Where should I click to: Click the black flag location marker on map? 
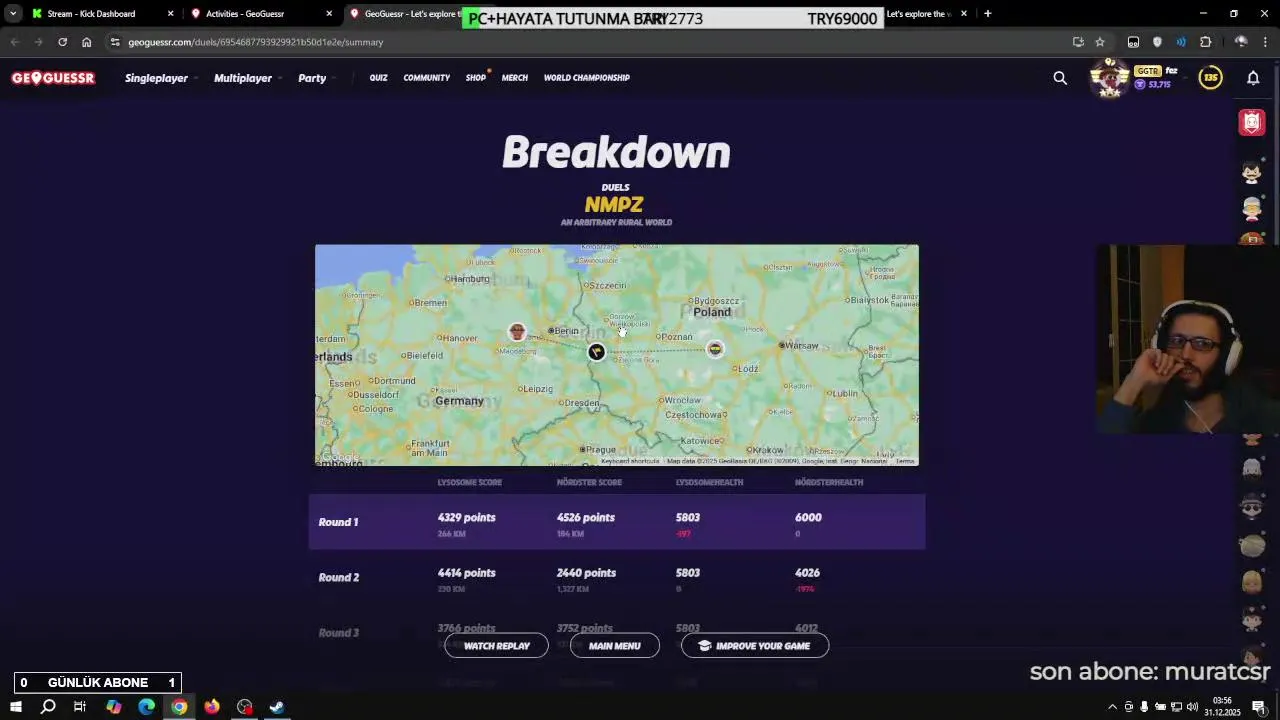pyautogui.click(x=596, y=351)
